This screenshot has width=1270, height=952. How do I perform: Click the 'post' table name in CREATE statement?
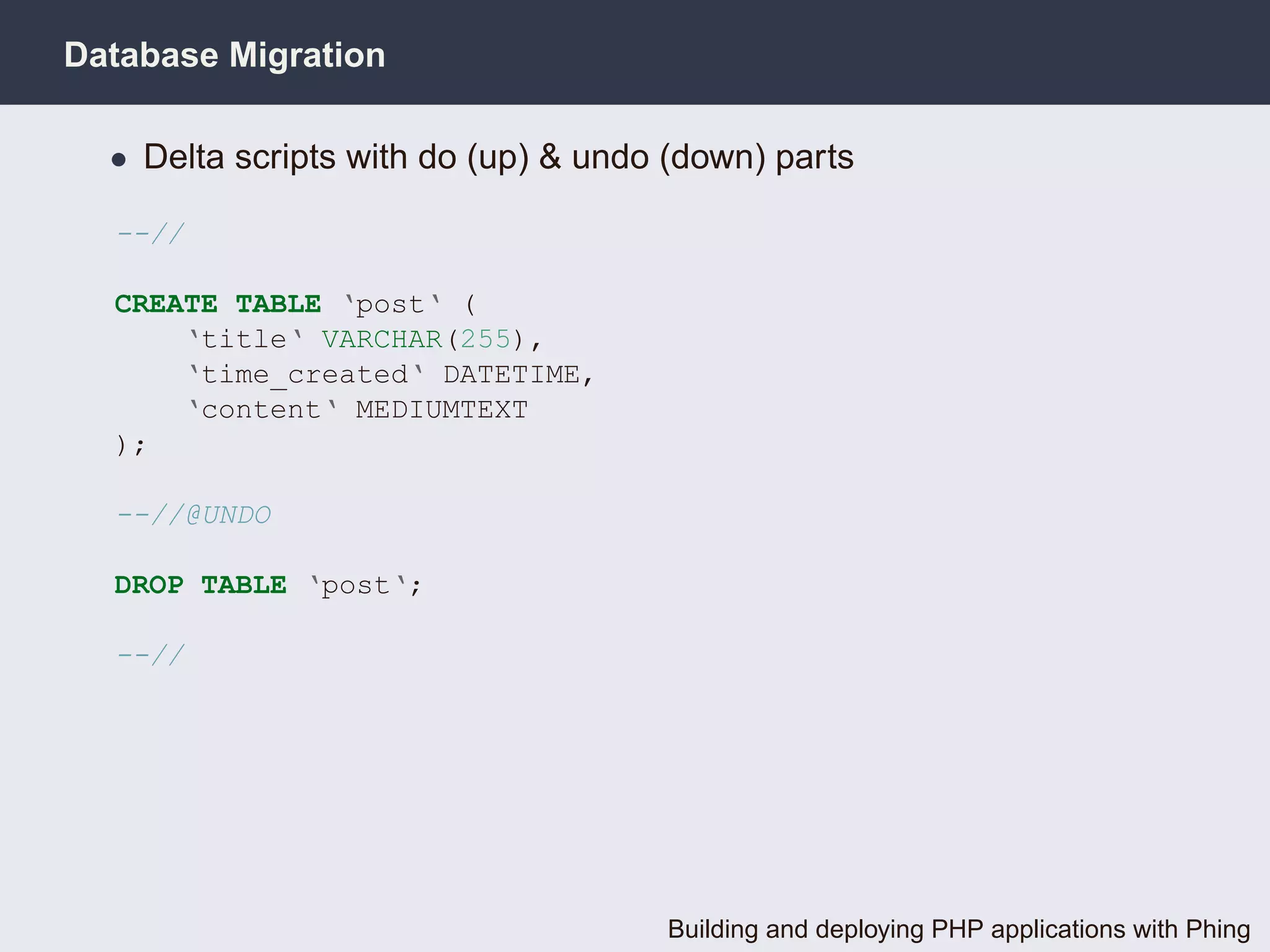click(390, 306)
